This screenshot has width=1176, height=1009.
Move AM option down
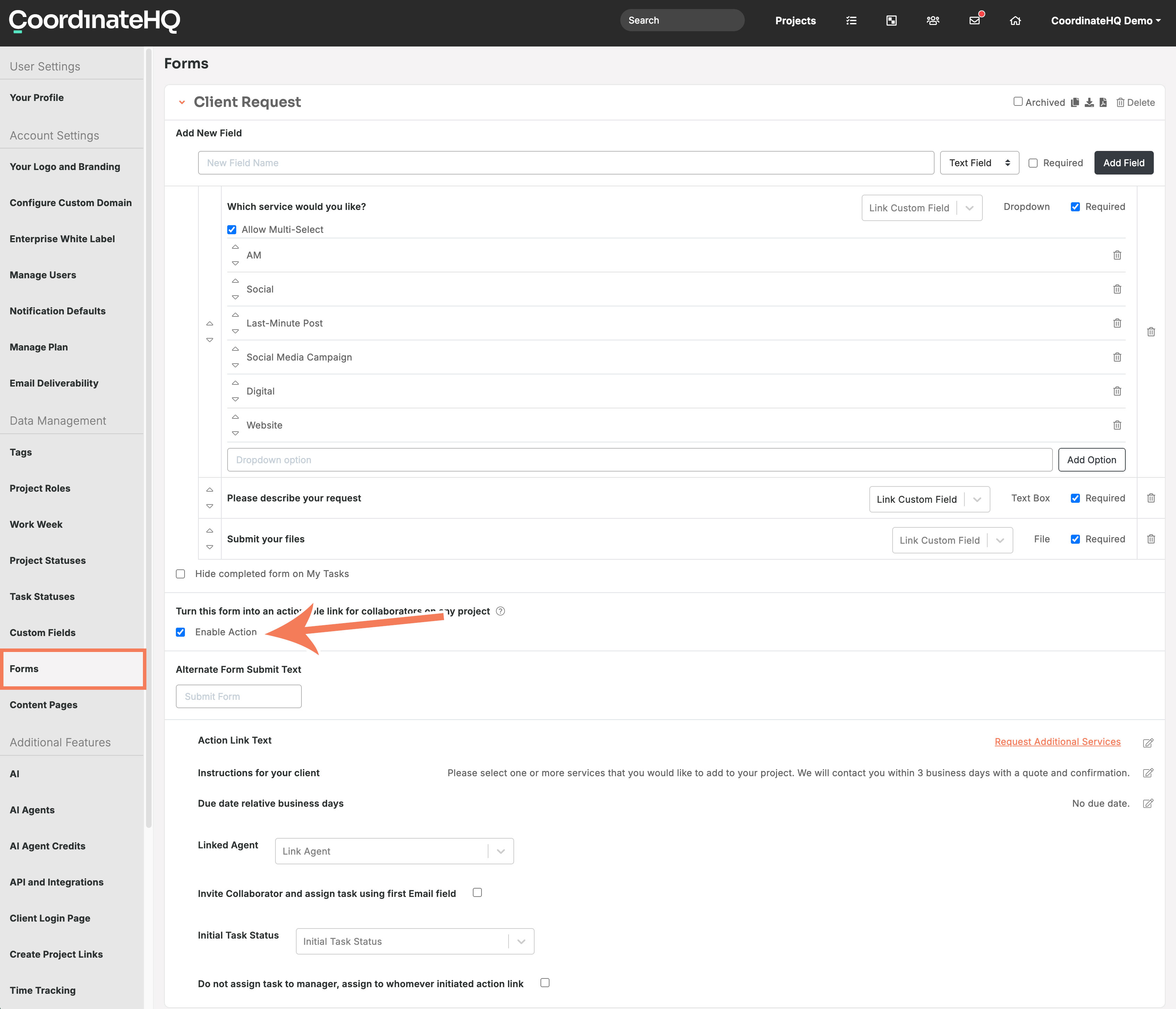pyautogui.click(x=235, y=263)
